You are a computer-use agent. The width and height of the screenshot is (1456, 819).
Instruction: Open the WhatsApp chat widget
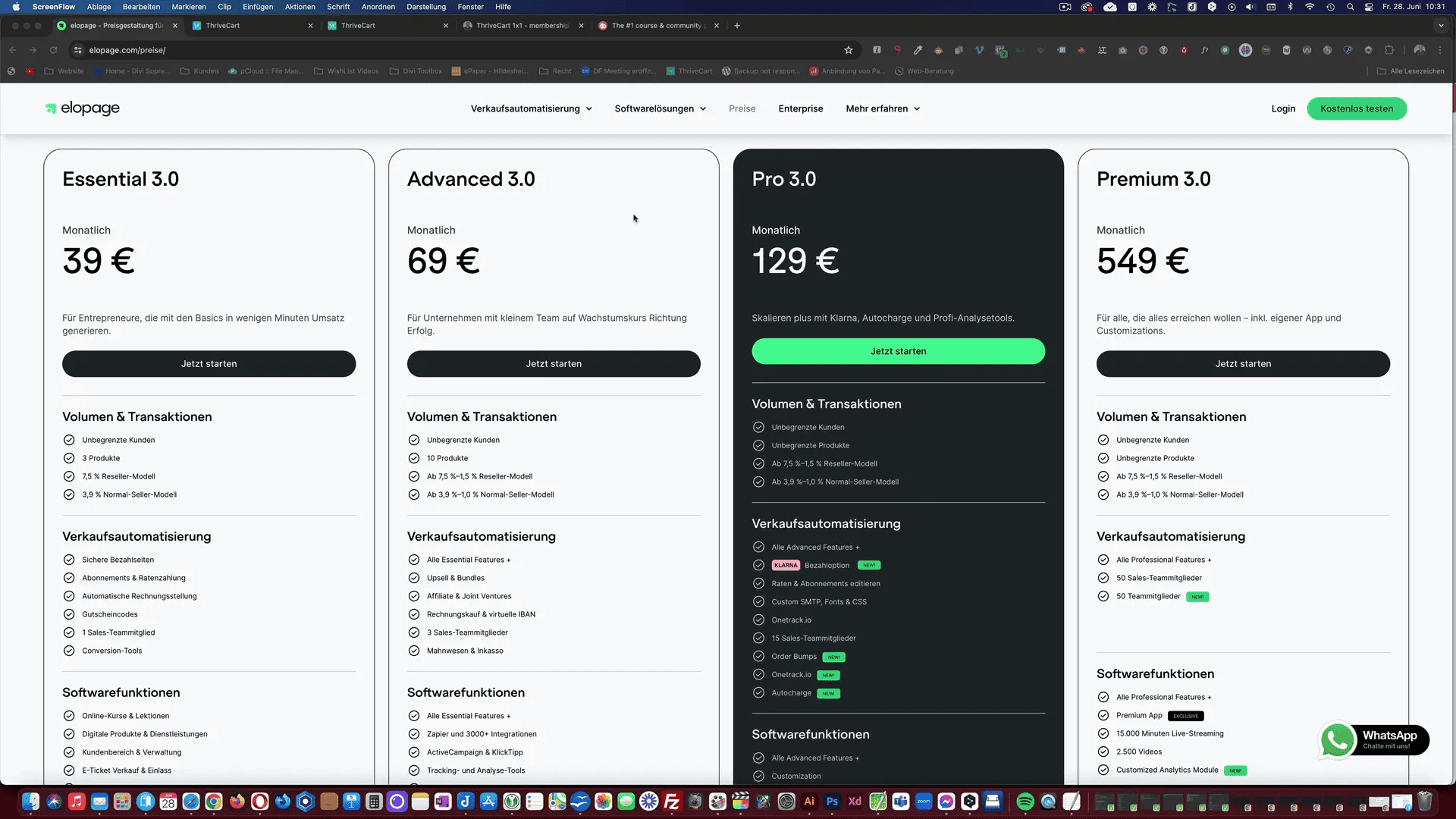[1374, 739]
